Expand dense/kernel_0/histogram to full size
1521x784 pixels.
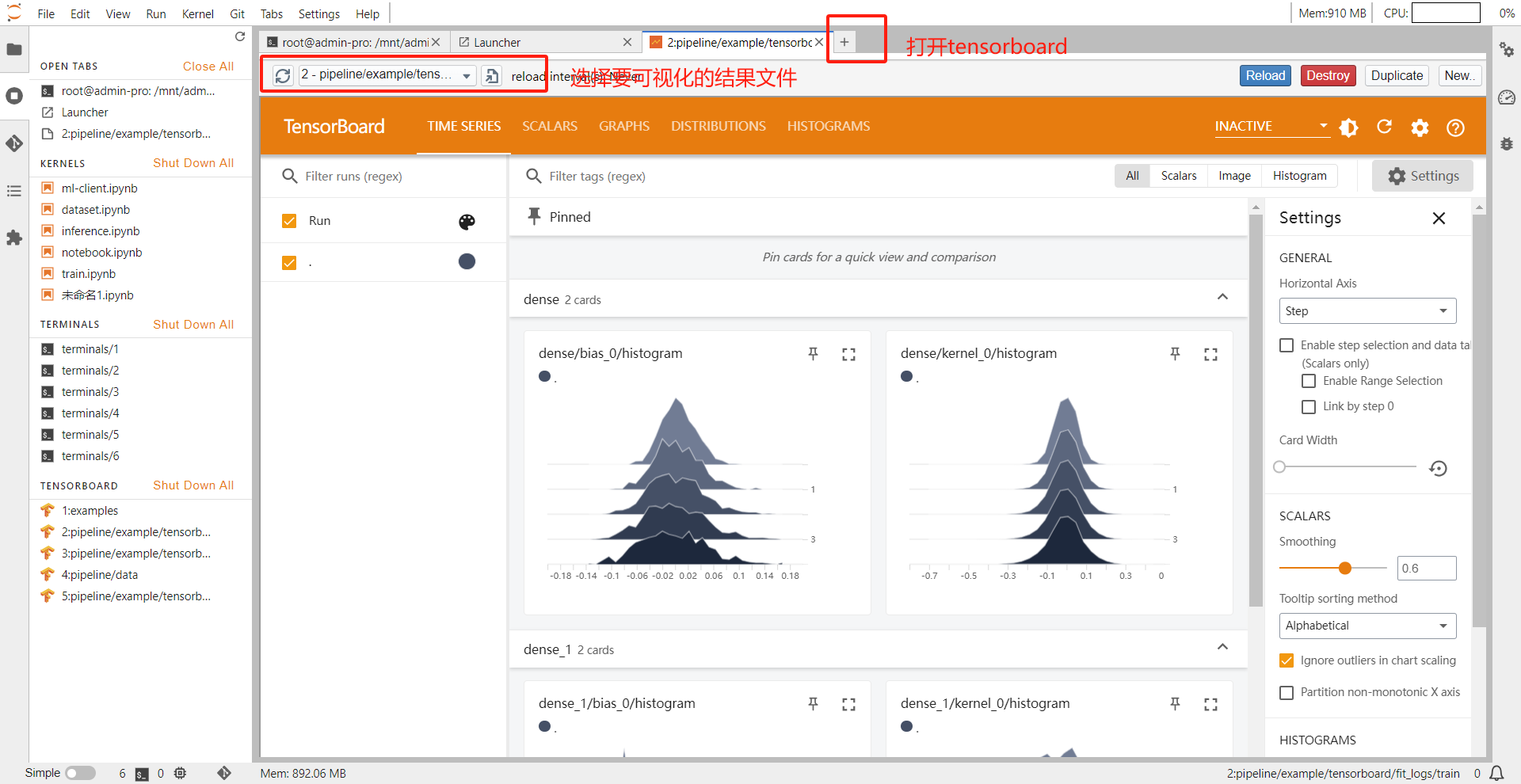pos(1211,354)
